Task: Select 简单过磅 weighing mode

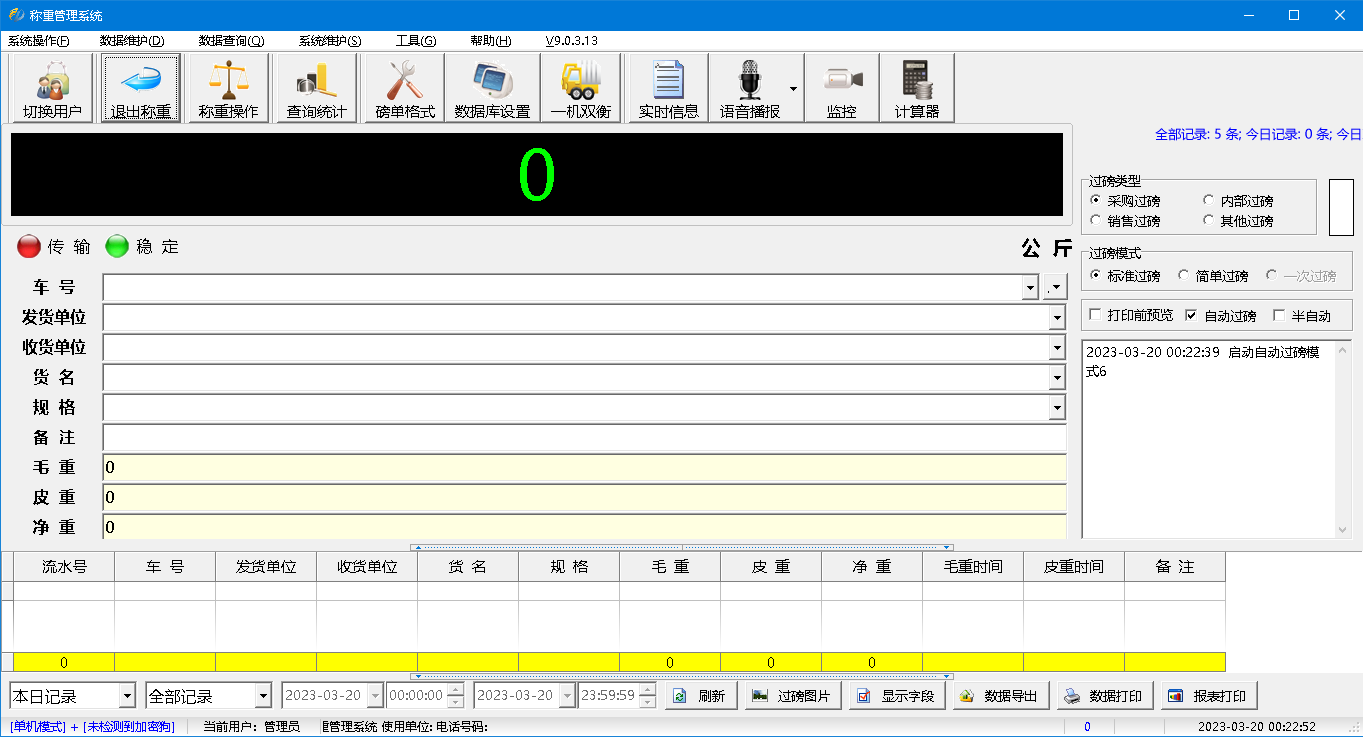Action: tap(1213, 276)
